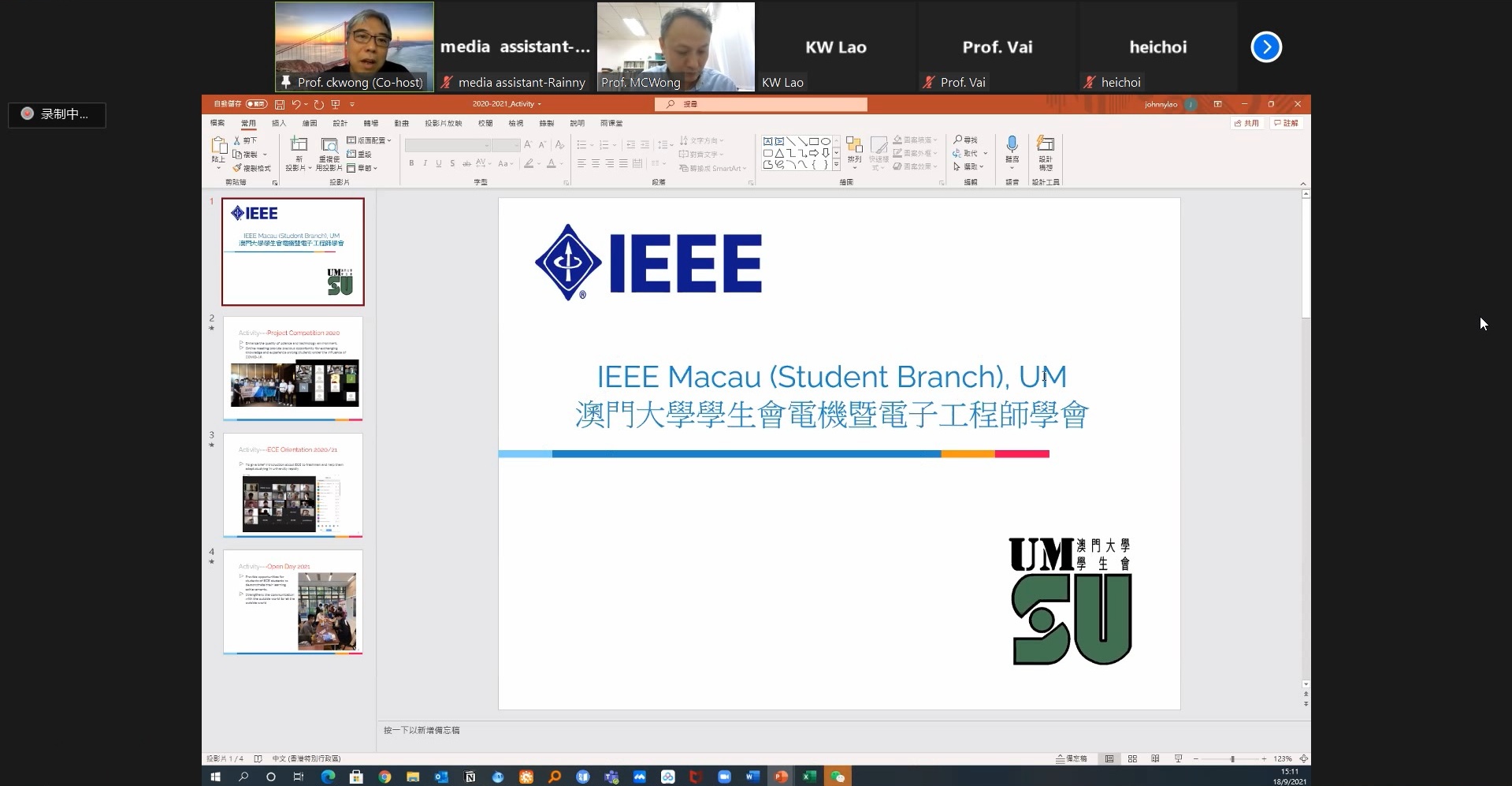Click the Undo arrow icon

(x=296, y=104)
